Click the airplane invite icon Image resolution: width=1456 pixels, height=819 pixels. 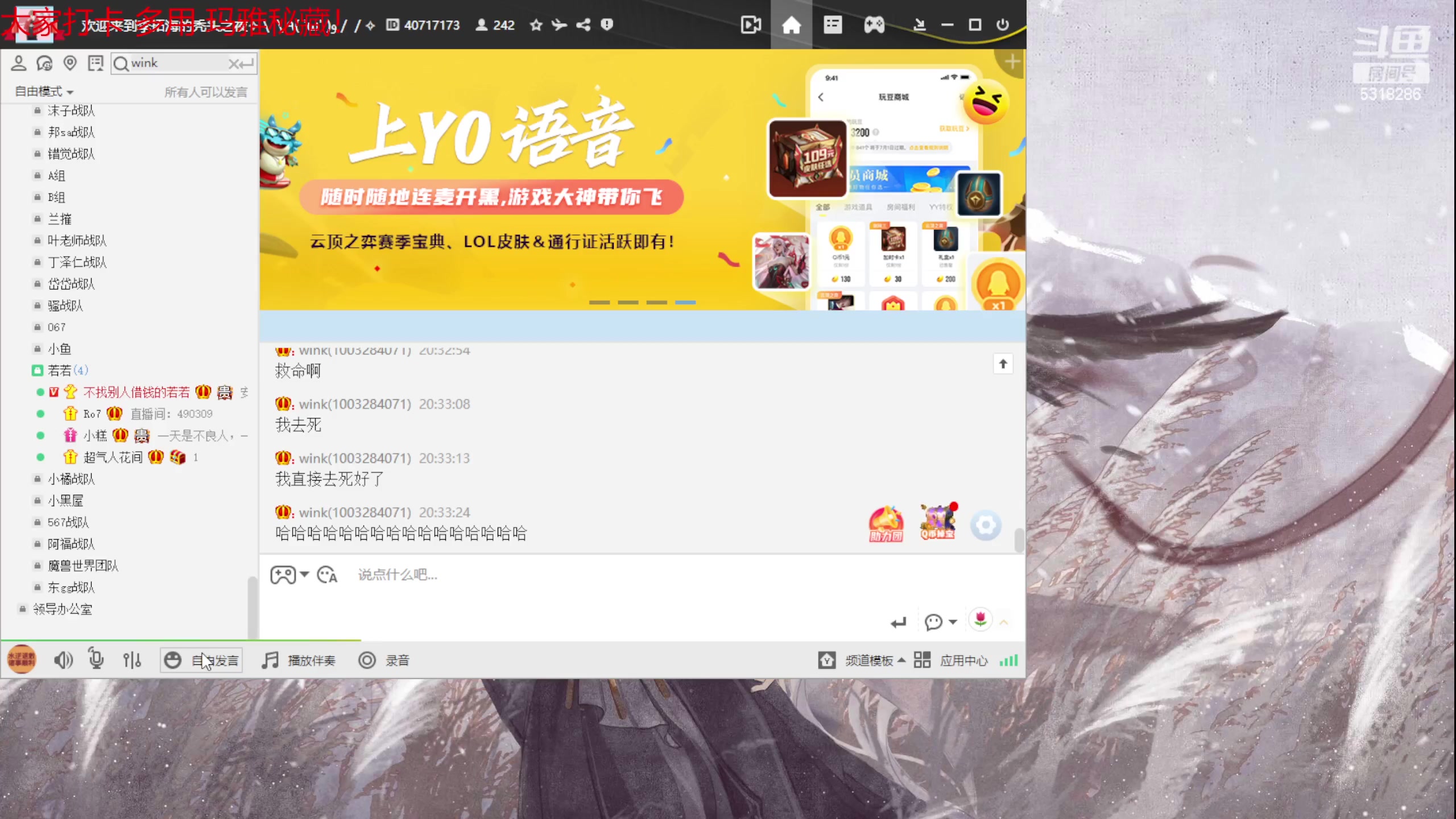tap(560, 25)
